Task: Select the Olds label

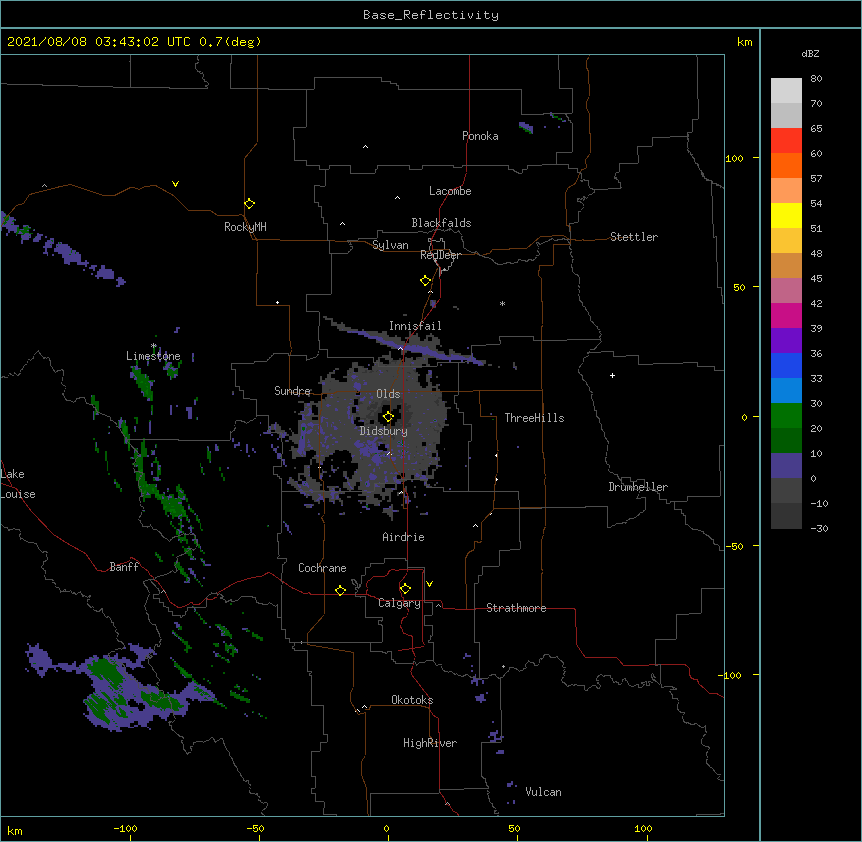Action: (388, 394)
